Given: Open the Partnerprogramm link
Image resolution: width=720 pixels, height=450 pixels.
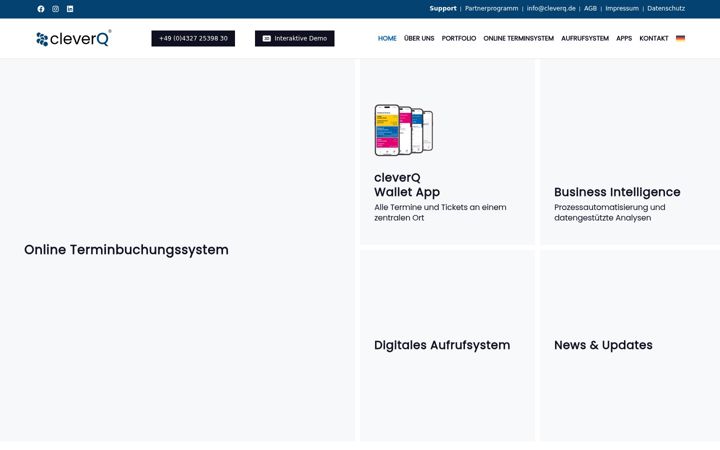Looking at the screenshot, I should pyautogui.click(x=491, y=8).
